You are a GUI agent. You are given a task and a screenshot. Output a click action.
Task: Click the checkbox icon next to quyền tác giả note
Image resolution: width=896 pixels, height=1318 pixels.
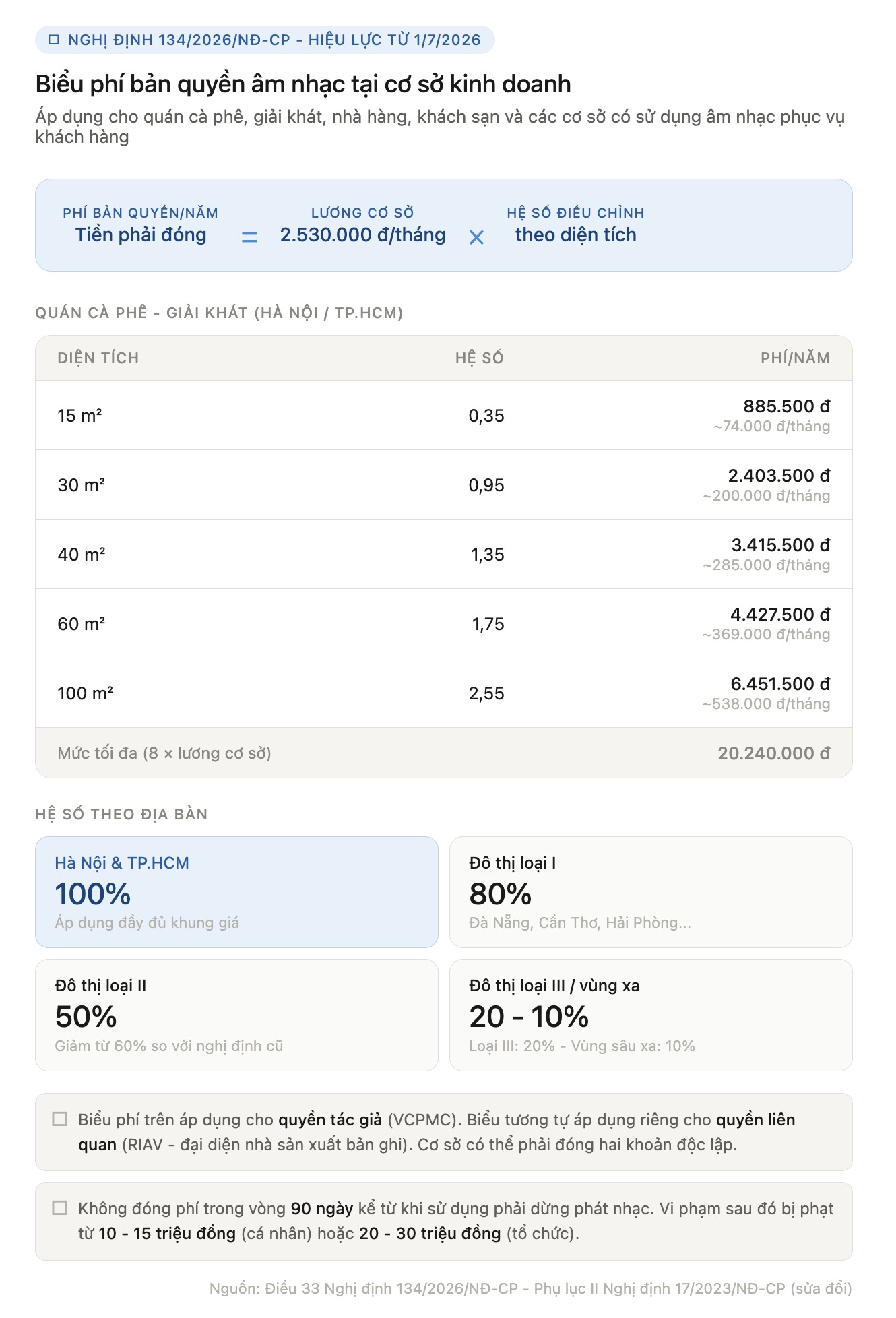point(60,1119)
